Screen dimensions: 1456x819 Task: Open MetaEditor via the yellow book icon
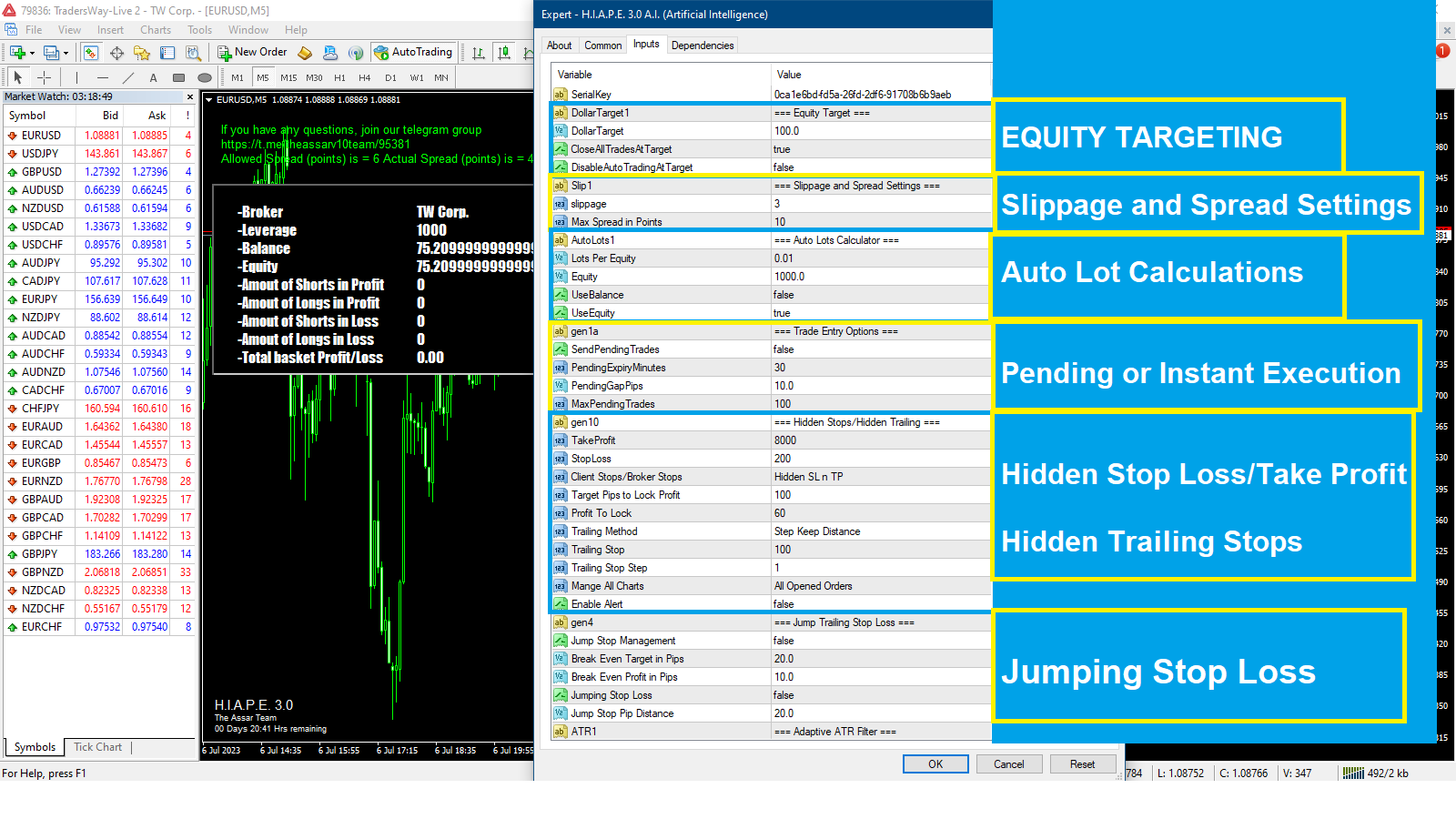(306, 53)
